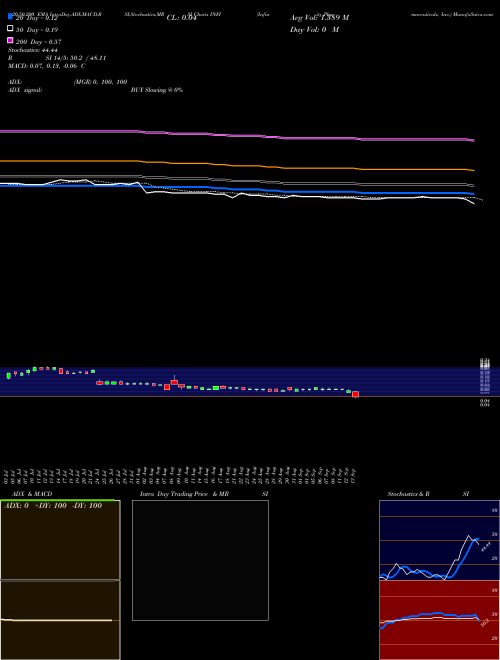Screen dimensions: 500x660
Task: Open the empty intraday trading price panel
Action: pos(200,560)
